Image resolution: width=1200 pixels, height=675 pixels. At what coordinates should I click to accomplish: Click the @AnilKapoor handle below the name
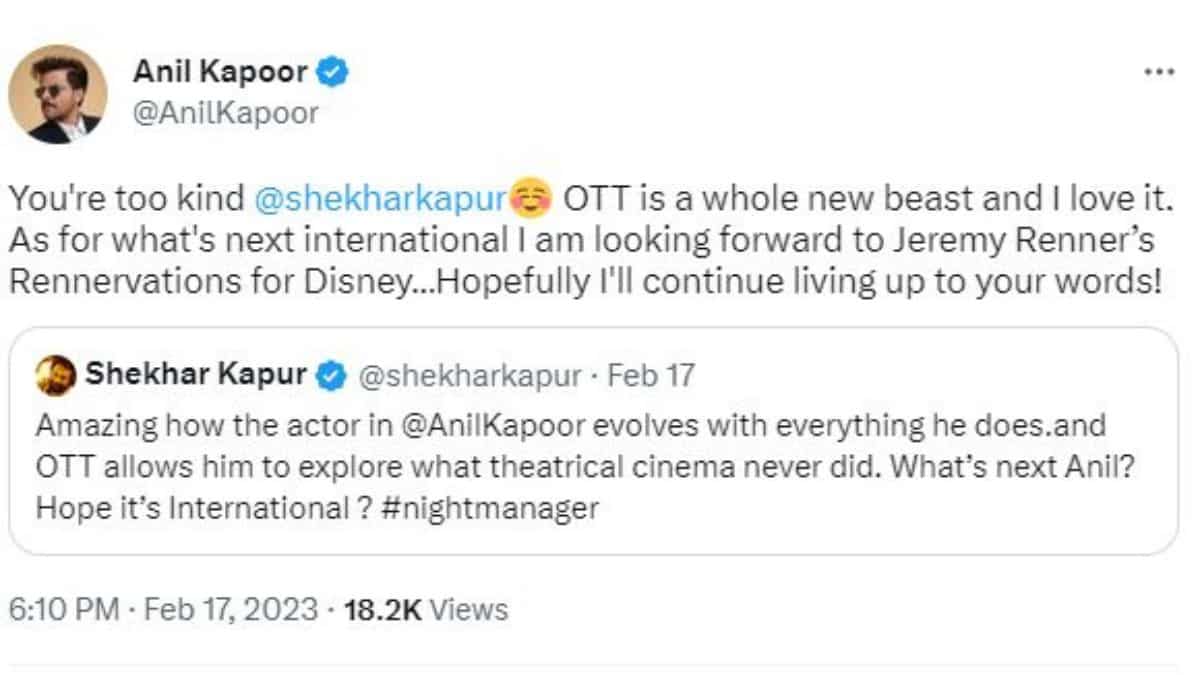(x=225, y=112)
